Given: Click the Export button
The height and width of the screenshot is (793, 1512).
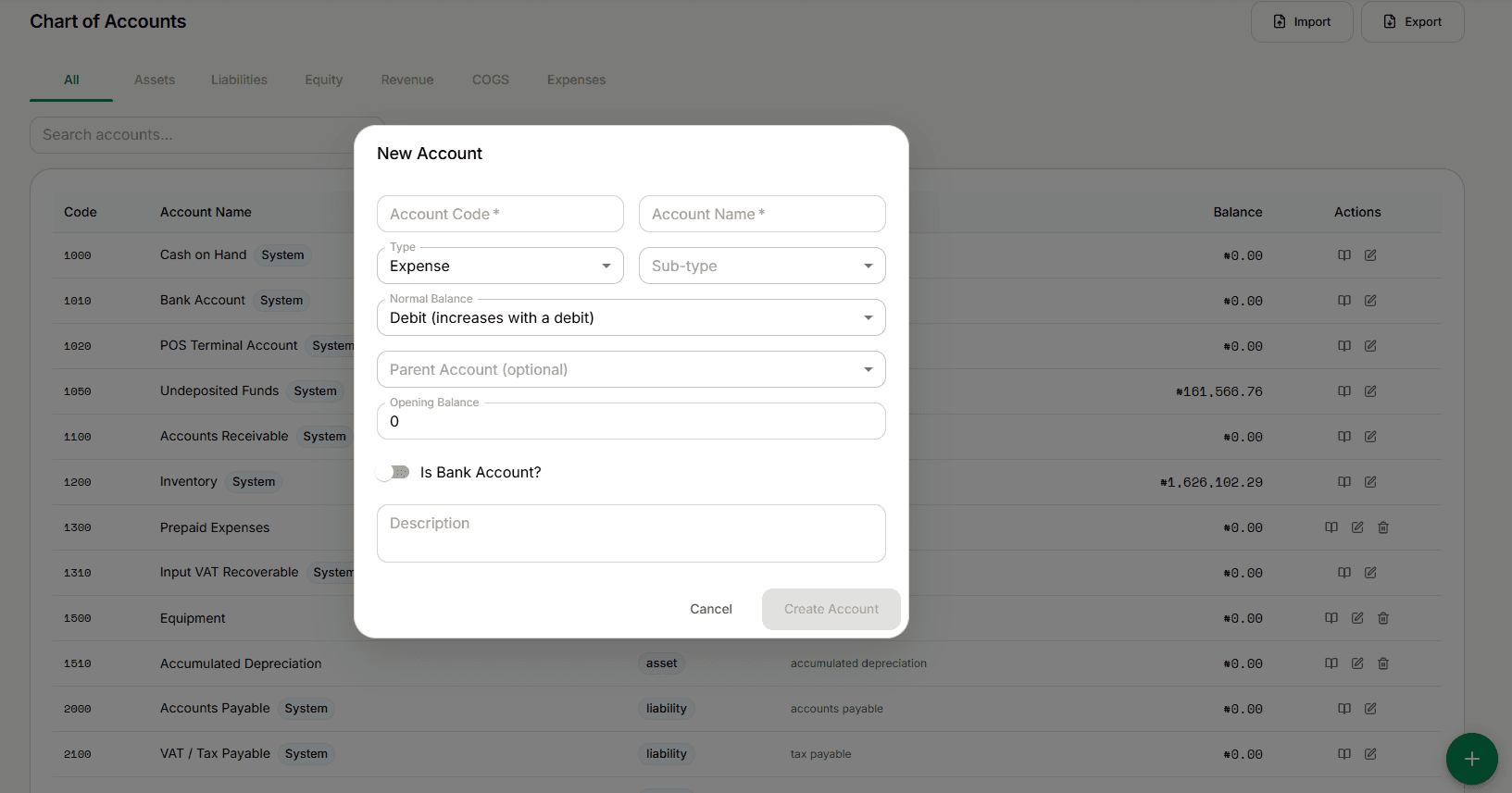Looking at the screenshot, I should point(1413,21).
